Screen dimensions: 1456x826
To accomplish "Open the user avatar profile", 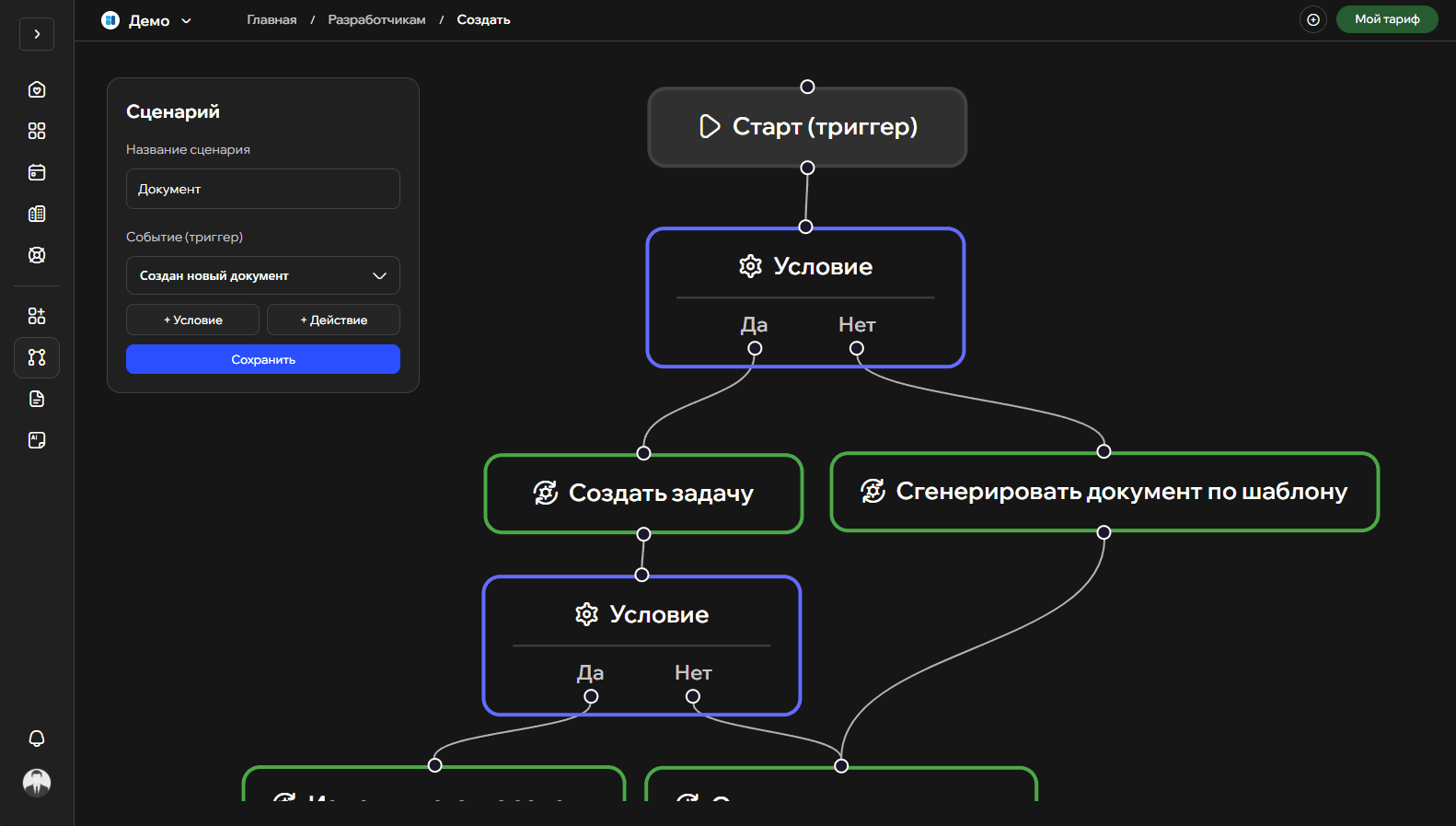I will (x=37, y=783).
